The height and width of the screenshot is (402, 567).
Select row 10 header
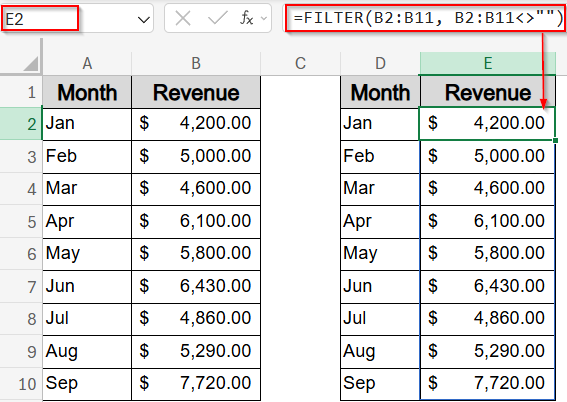(21, 384)
